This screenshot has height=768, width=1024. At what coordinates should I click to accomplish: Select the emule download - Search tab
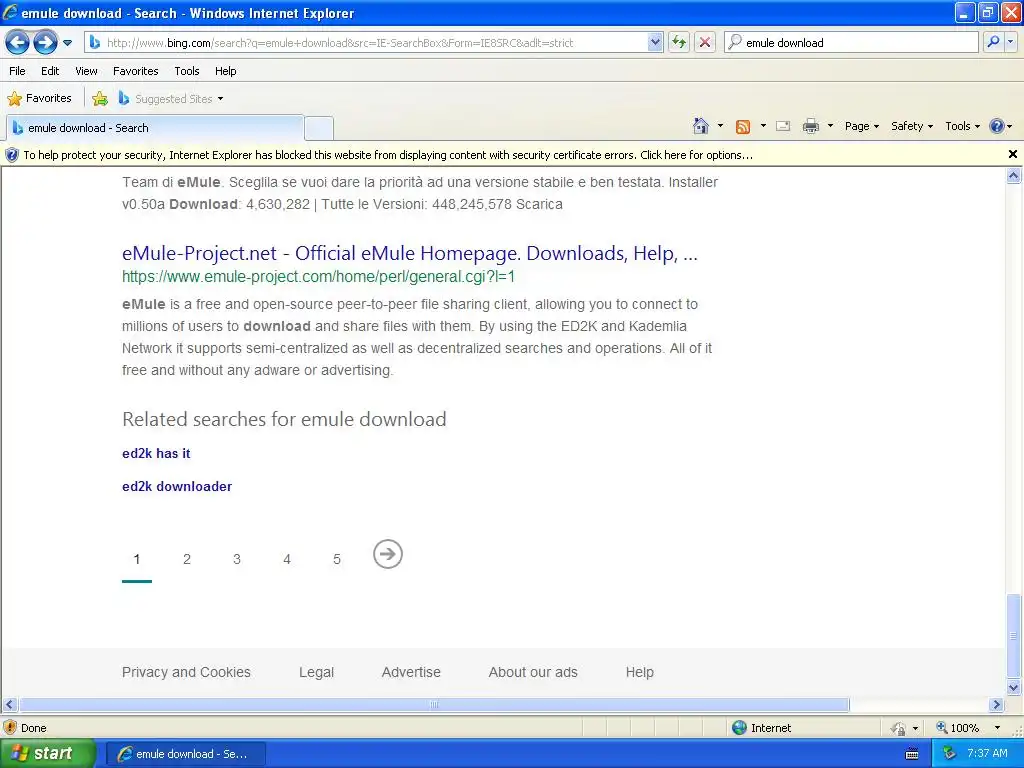click(154, 128)
